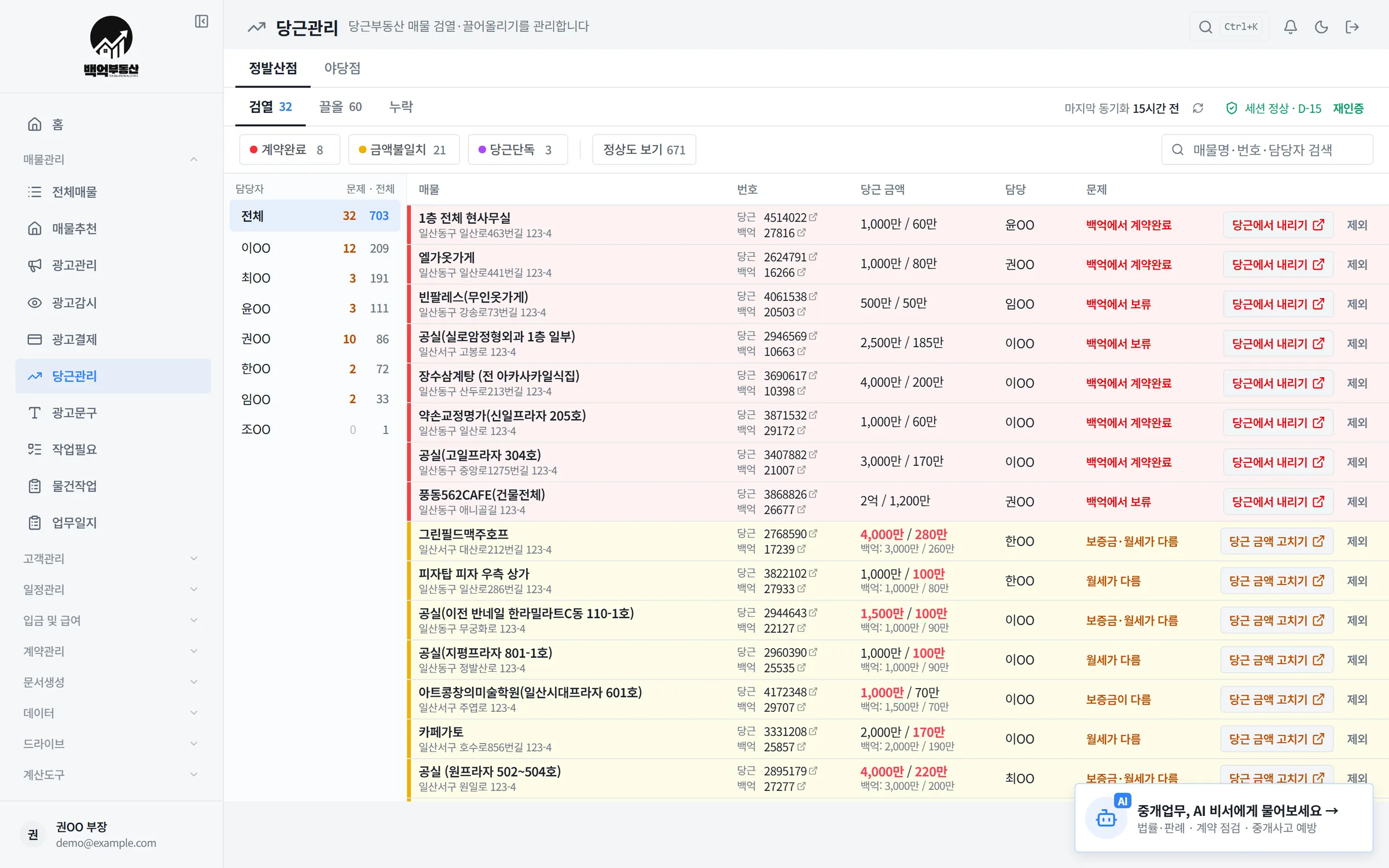Focus the 매물명·번호·담당자 검색 field
Viewport: 1389px width, 868px height.
pos(1267,150)
